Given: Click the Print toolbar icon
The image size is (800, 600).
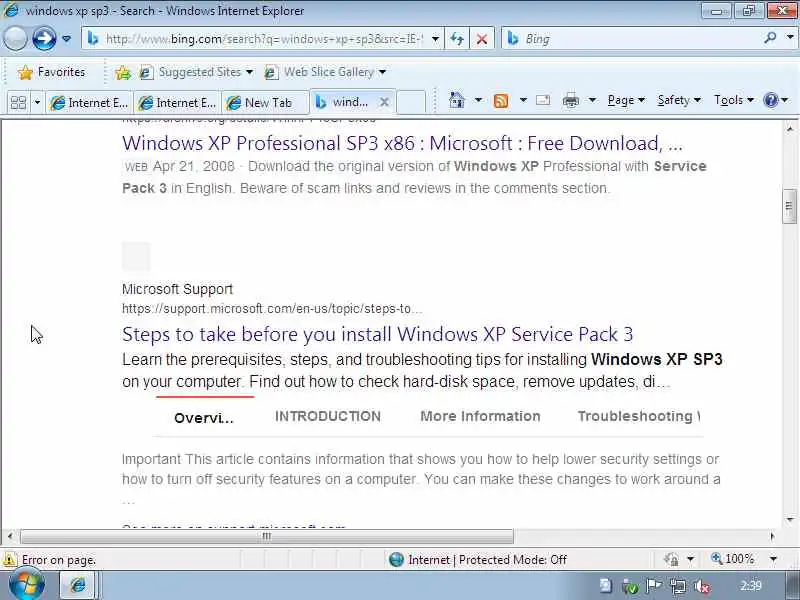Looking at the screenshot, I should coord(570,101).
